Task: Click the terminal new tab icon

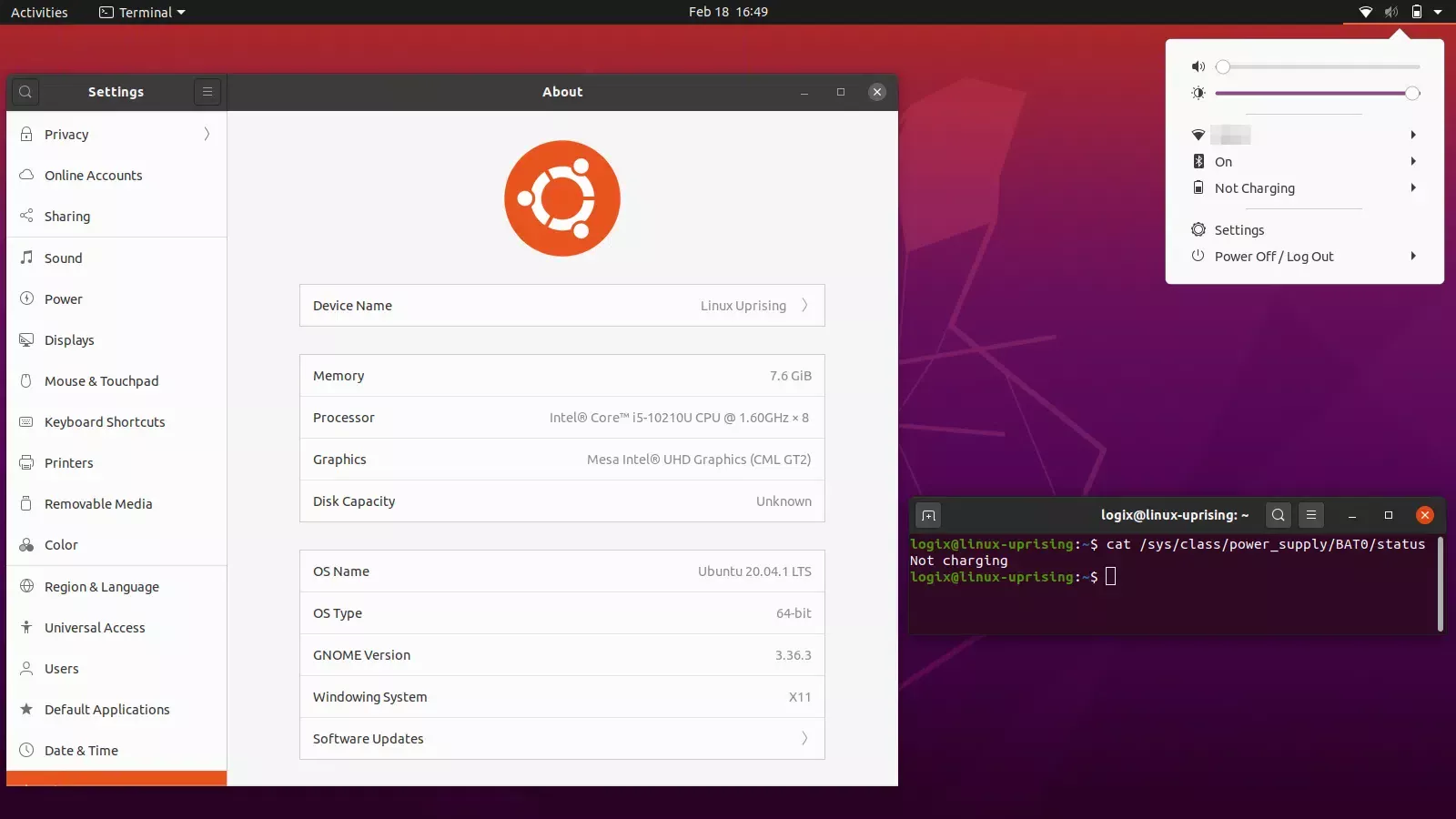Action: coord(928,515)
